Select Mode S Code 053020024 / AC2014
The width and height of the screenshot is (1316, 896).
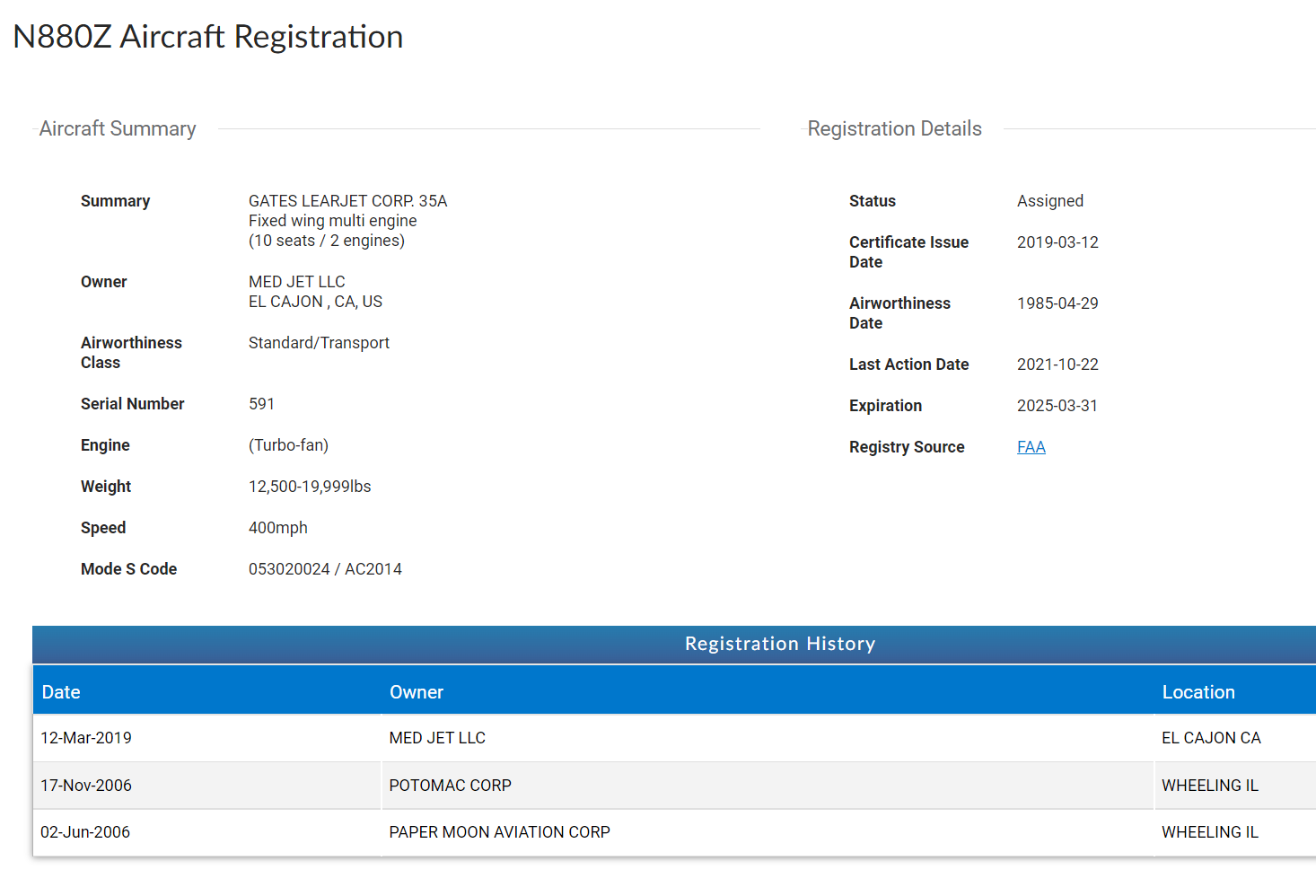325,569
